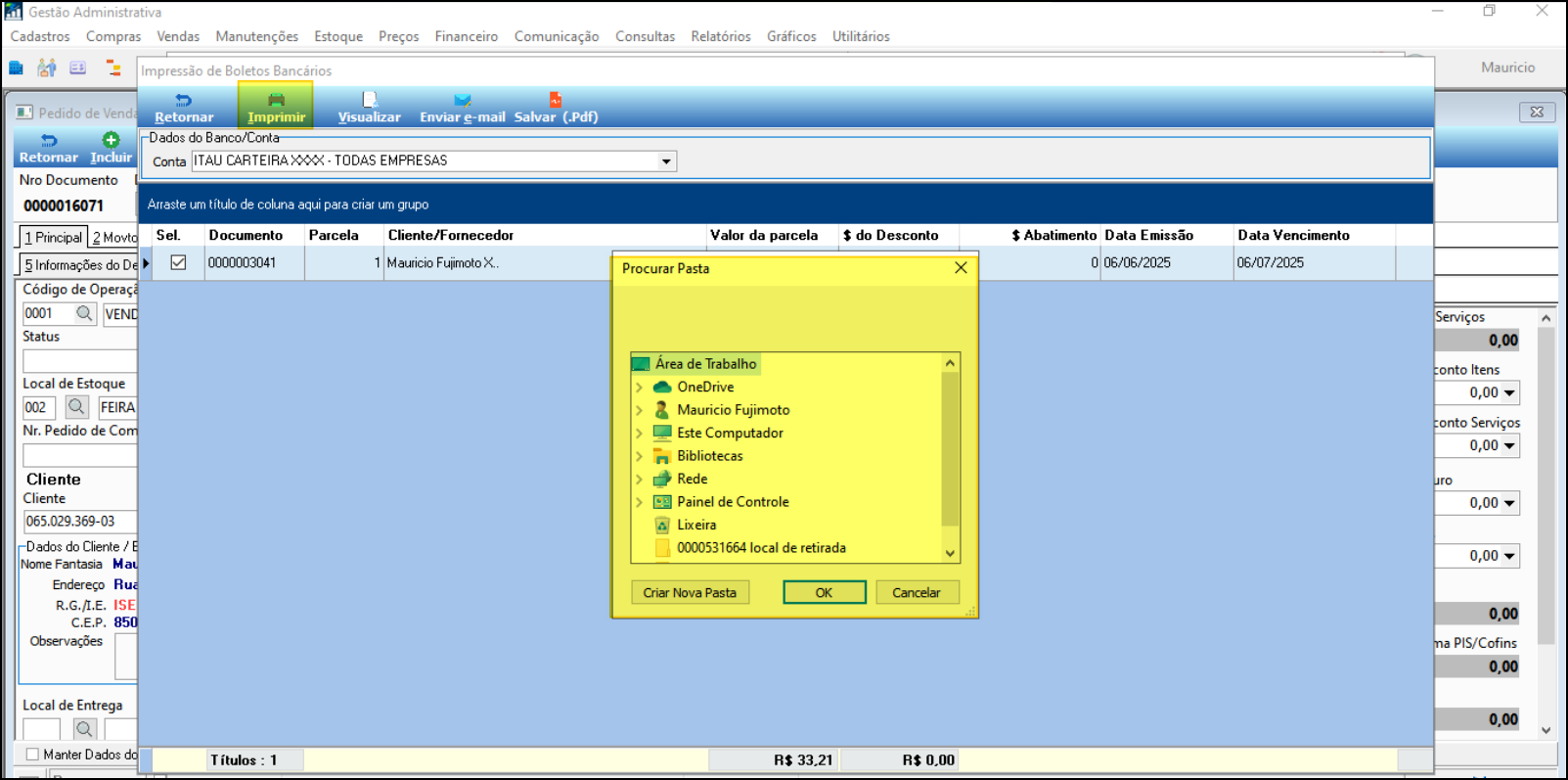Click the folder list scroll-down arrow

click(x=949, y=553)
